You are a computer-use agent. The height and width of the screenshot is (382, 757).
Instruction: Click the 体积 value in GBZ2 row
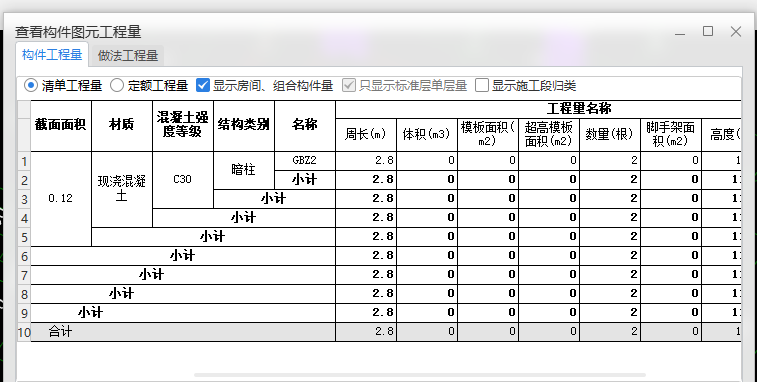pyautogui.click(x=427, y=161)
